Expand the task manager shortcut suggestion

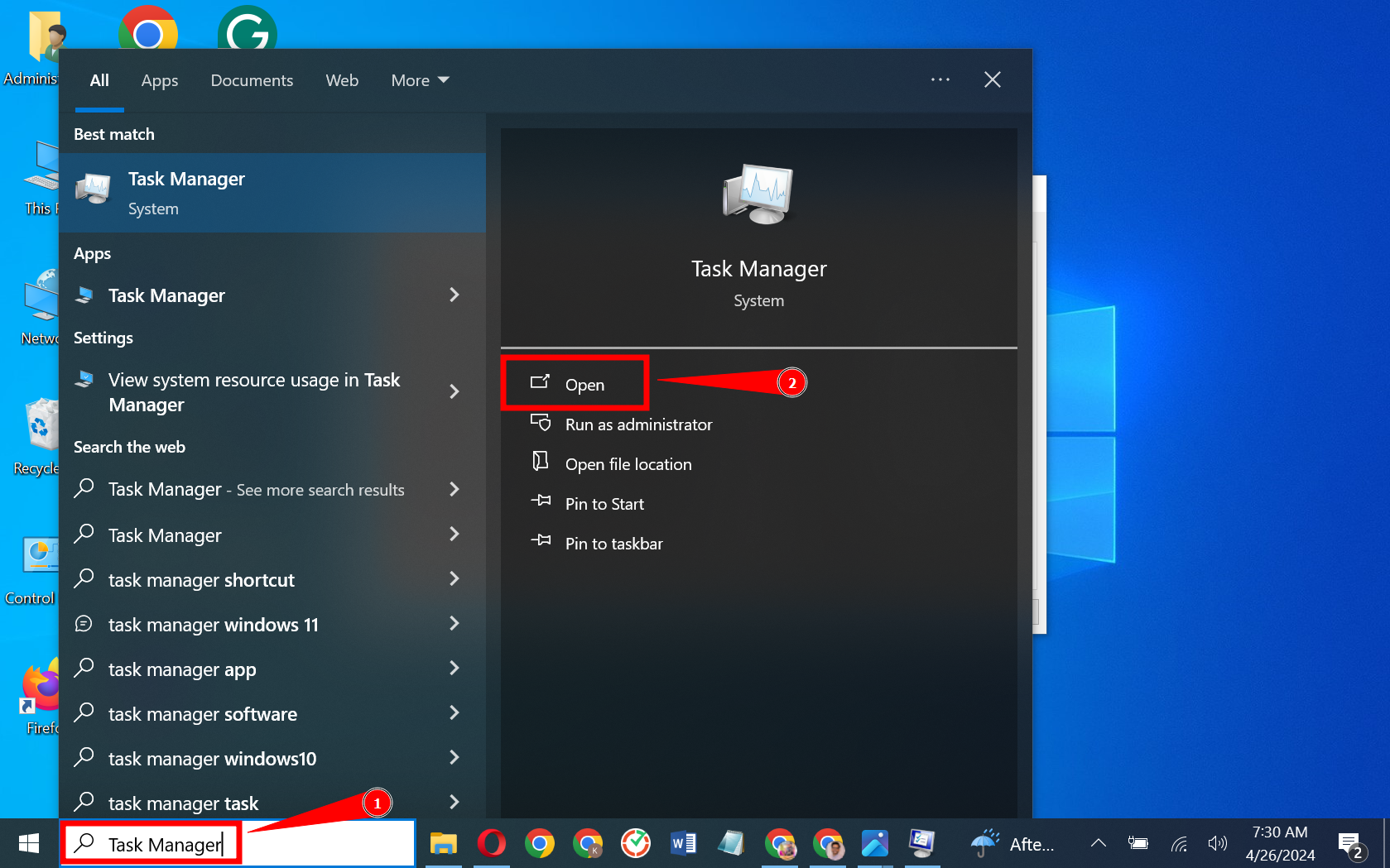455,579
